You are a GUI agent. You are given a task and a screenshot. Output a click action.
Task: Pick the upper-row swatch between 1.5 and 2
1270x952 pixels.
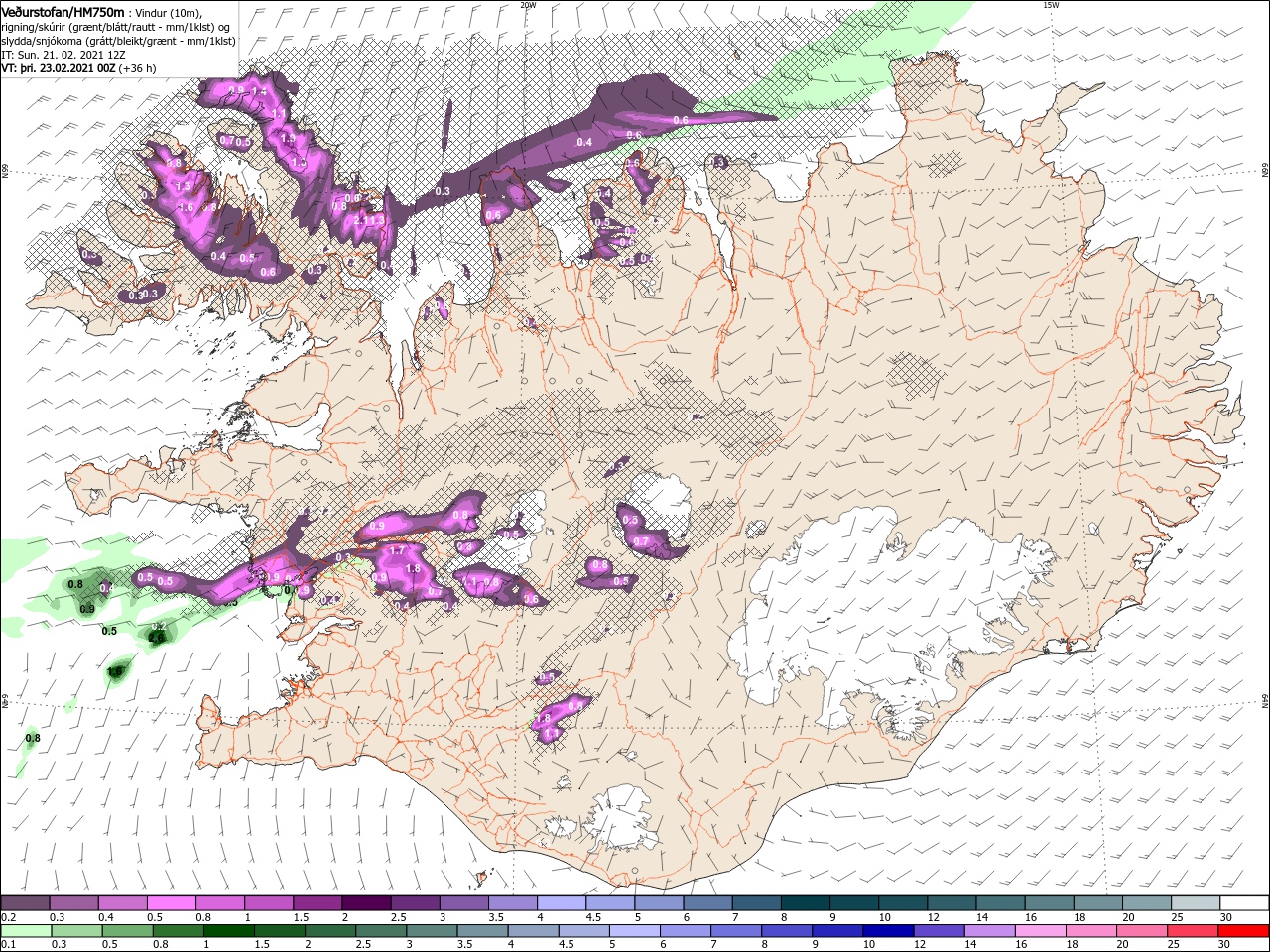pyautogui.click(x=317, y=903)
